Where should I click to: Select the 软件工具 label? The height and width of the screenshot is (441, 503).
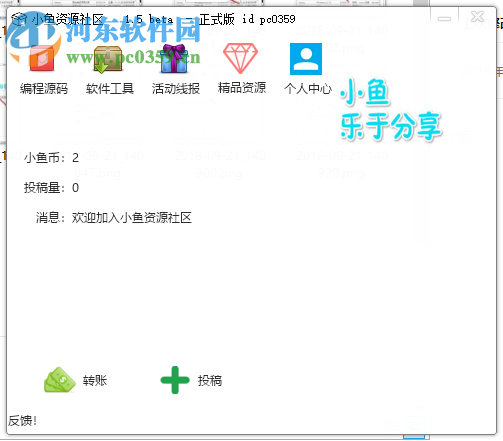point(110,89)
